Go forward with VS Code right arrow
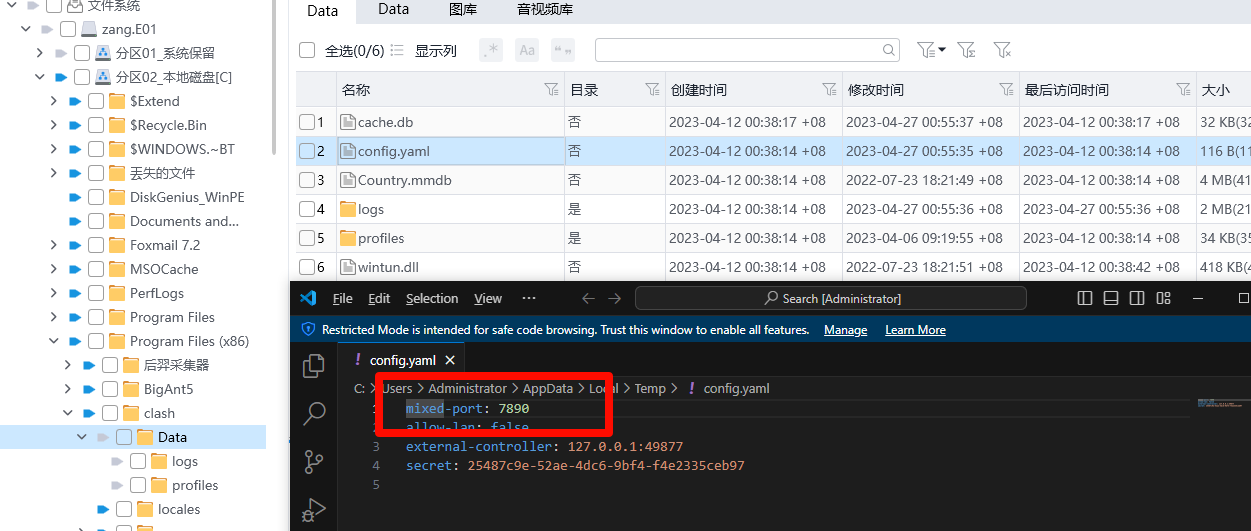Viewport: 1251px width, 531px height. pyautogui.click(x=614, y=298)
